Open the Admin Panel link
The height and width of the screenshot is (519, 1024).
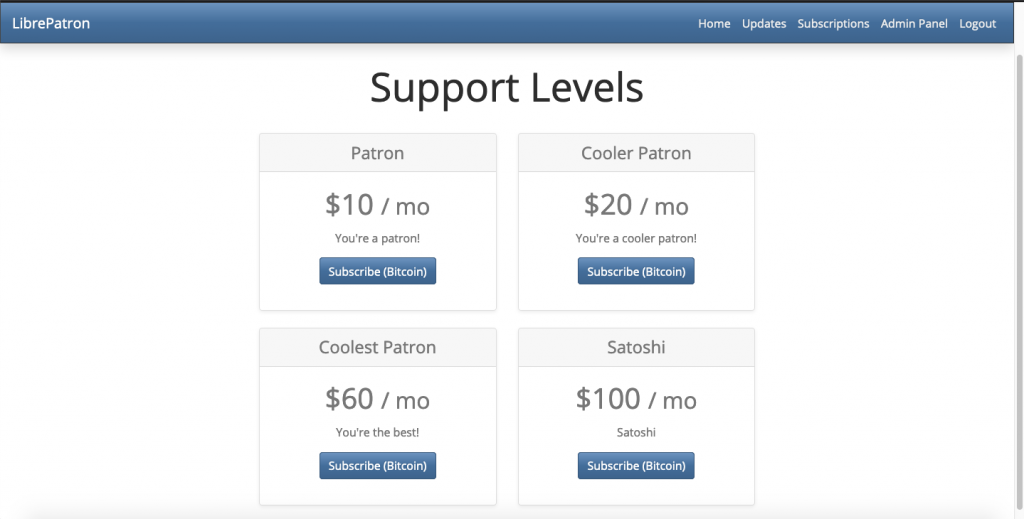[x=914, y=24]
